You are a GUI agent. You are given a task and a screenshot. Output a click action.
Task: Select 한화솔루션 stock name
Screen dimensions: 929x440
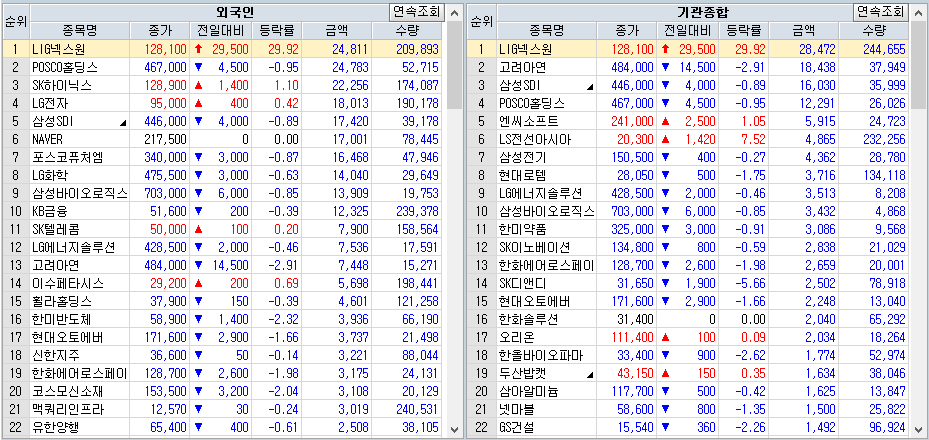click(528, 320)
